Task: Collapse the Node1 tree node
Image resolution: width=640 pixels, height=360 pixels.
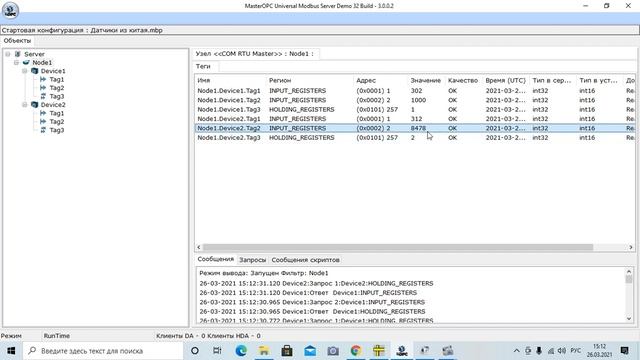Action: coord(16,62)
